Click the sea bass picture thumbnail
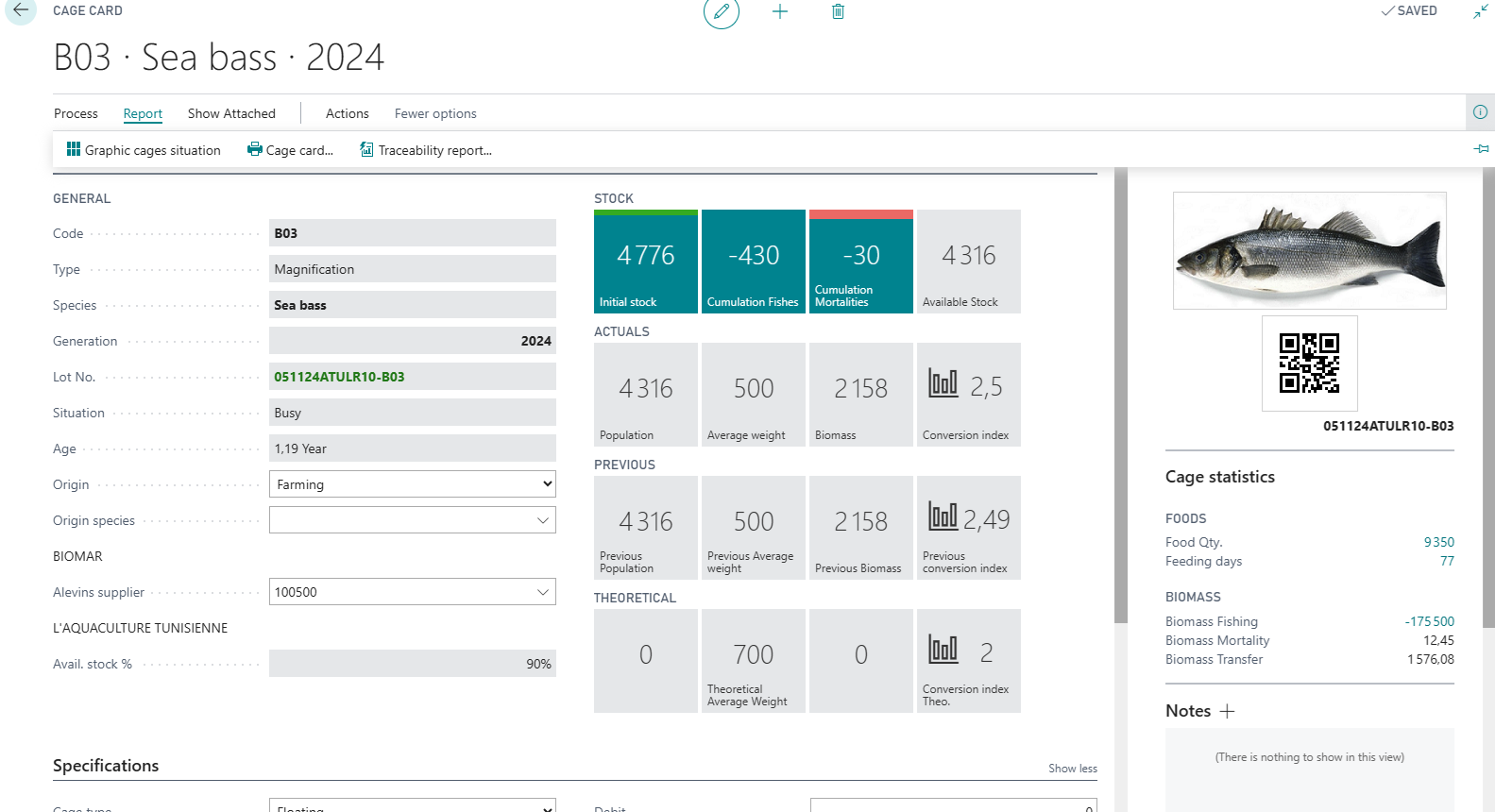1495x812 pixels. (1309, 251)
